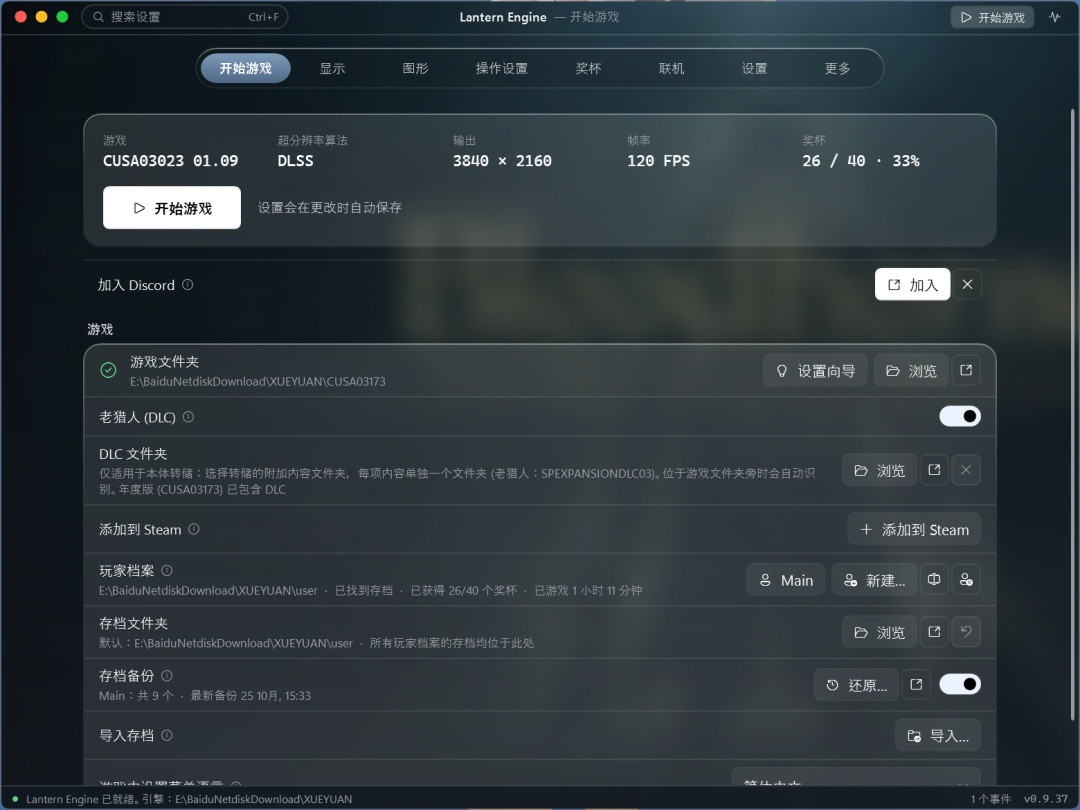Viewport: 1080px width, 810px height.
Task: Click the green check icon beside 游戏文件夹
Action: pyautogui.click(x=108, y=371)
